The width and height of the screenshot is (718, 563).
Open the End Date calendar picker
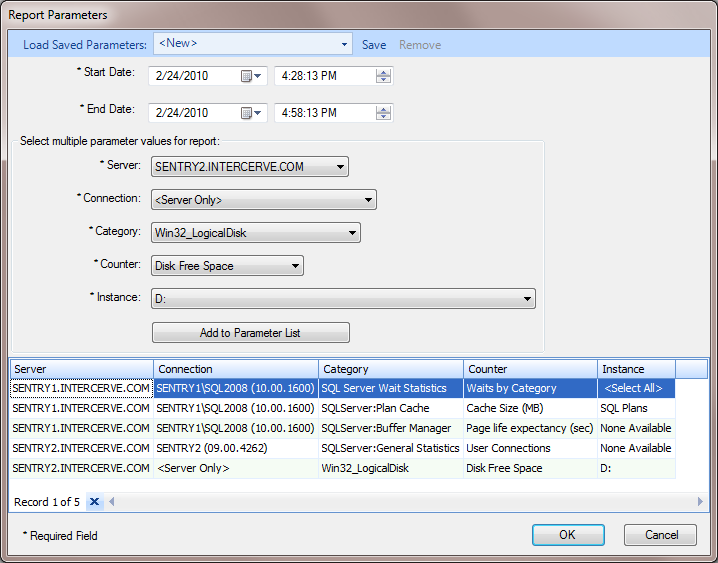[x=251, y=113]
